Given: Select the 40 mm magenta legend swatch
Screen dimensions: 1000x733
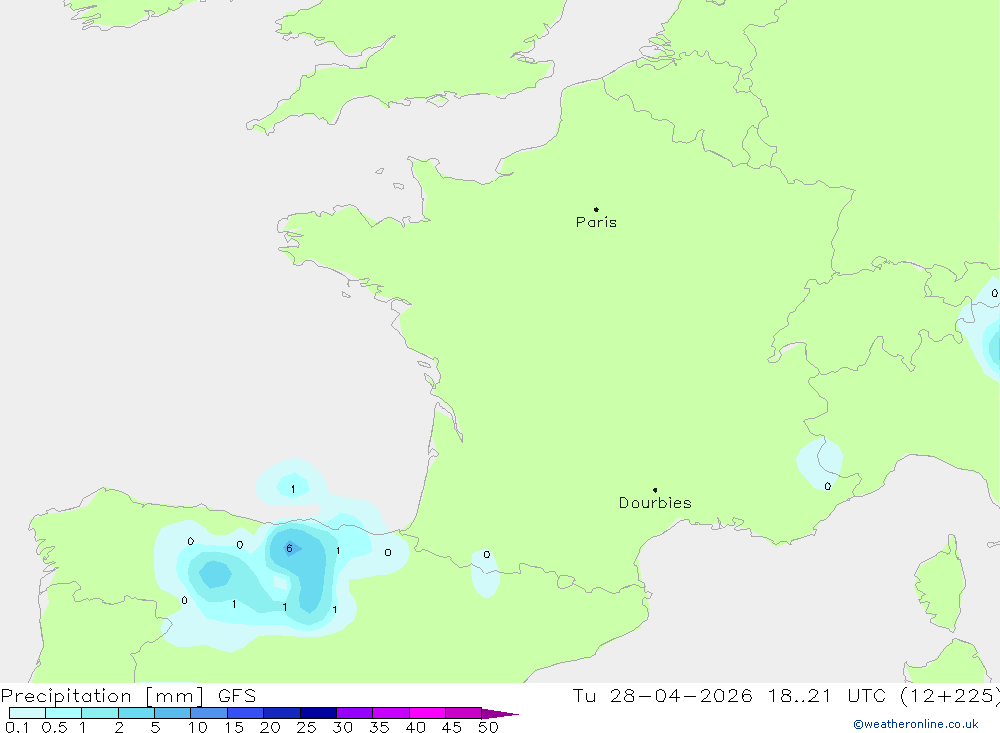Looking at the screenshot, I should pyautogui.click(x=427, y=713).
